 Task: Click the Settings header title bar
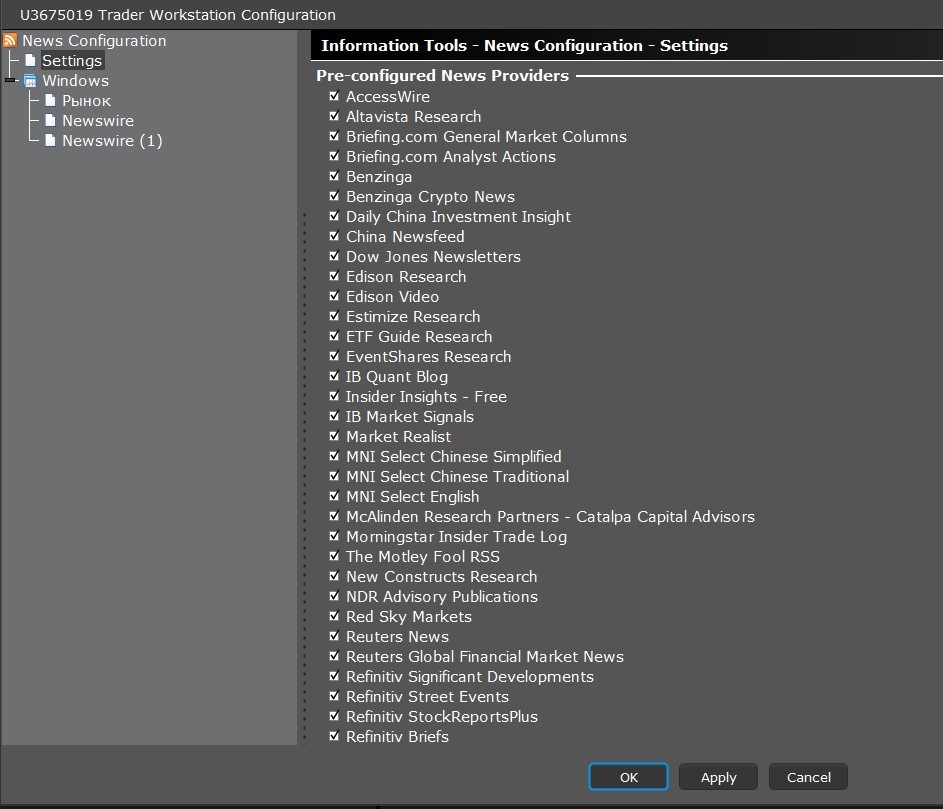627,46
